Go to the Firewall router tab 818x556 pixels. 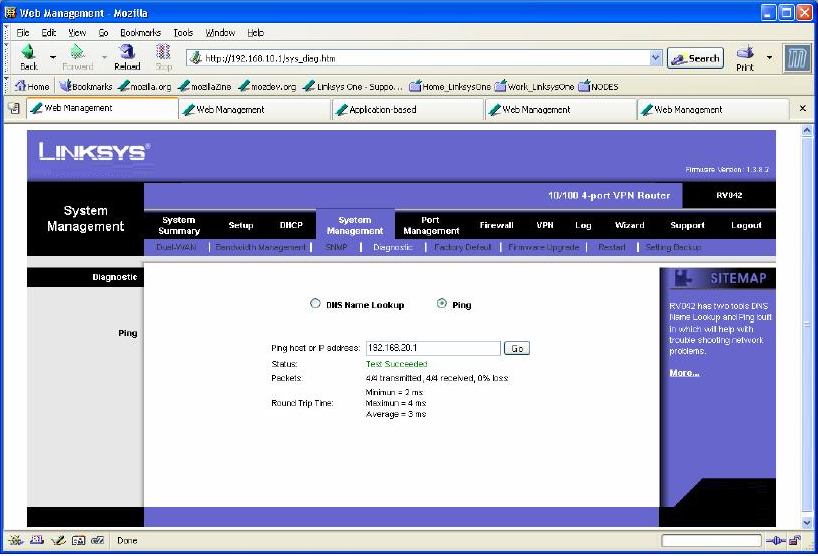pos(496,225)
